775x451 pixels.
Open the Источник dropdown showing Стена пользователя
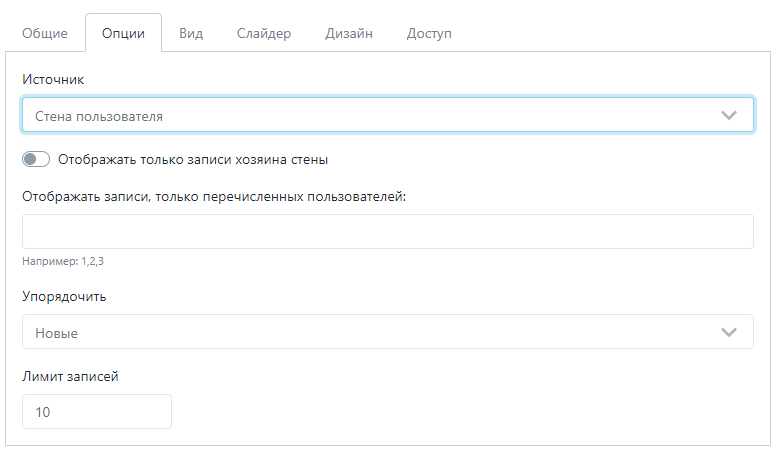(x=388, y=115)
